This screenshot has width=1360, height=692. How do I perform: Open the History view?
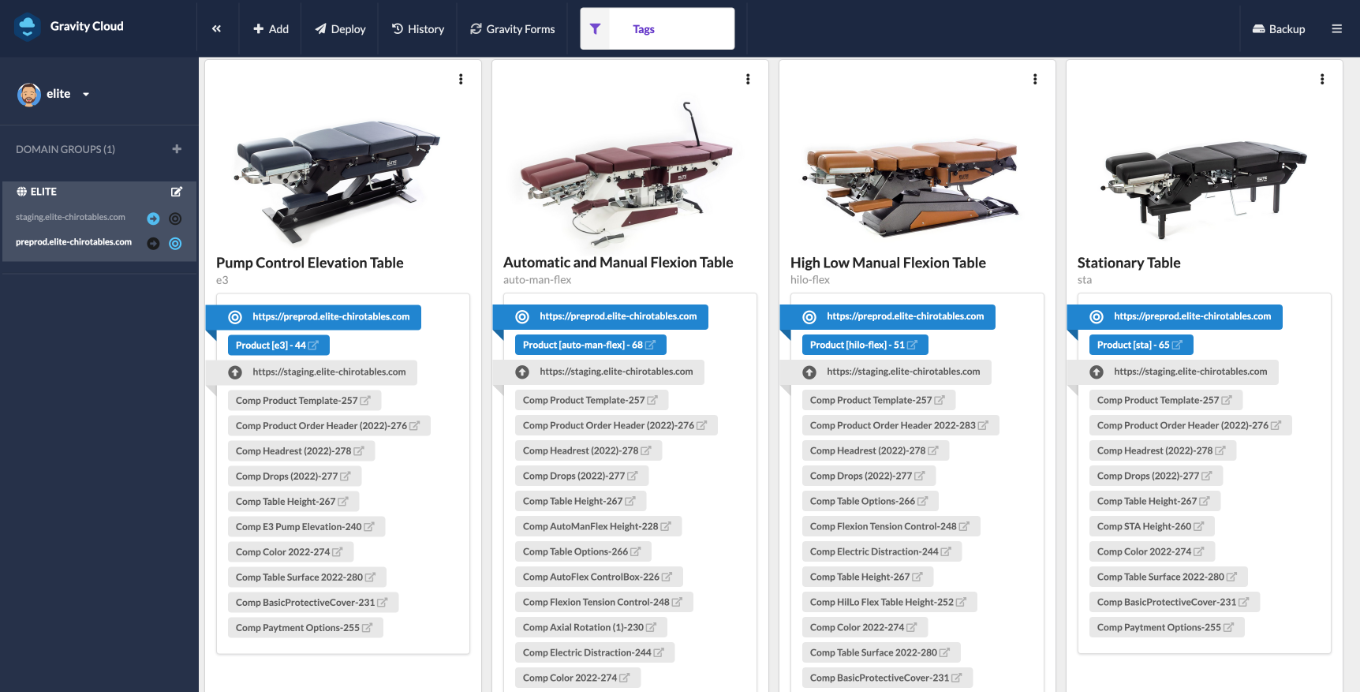tap(418, 29)
